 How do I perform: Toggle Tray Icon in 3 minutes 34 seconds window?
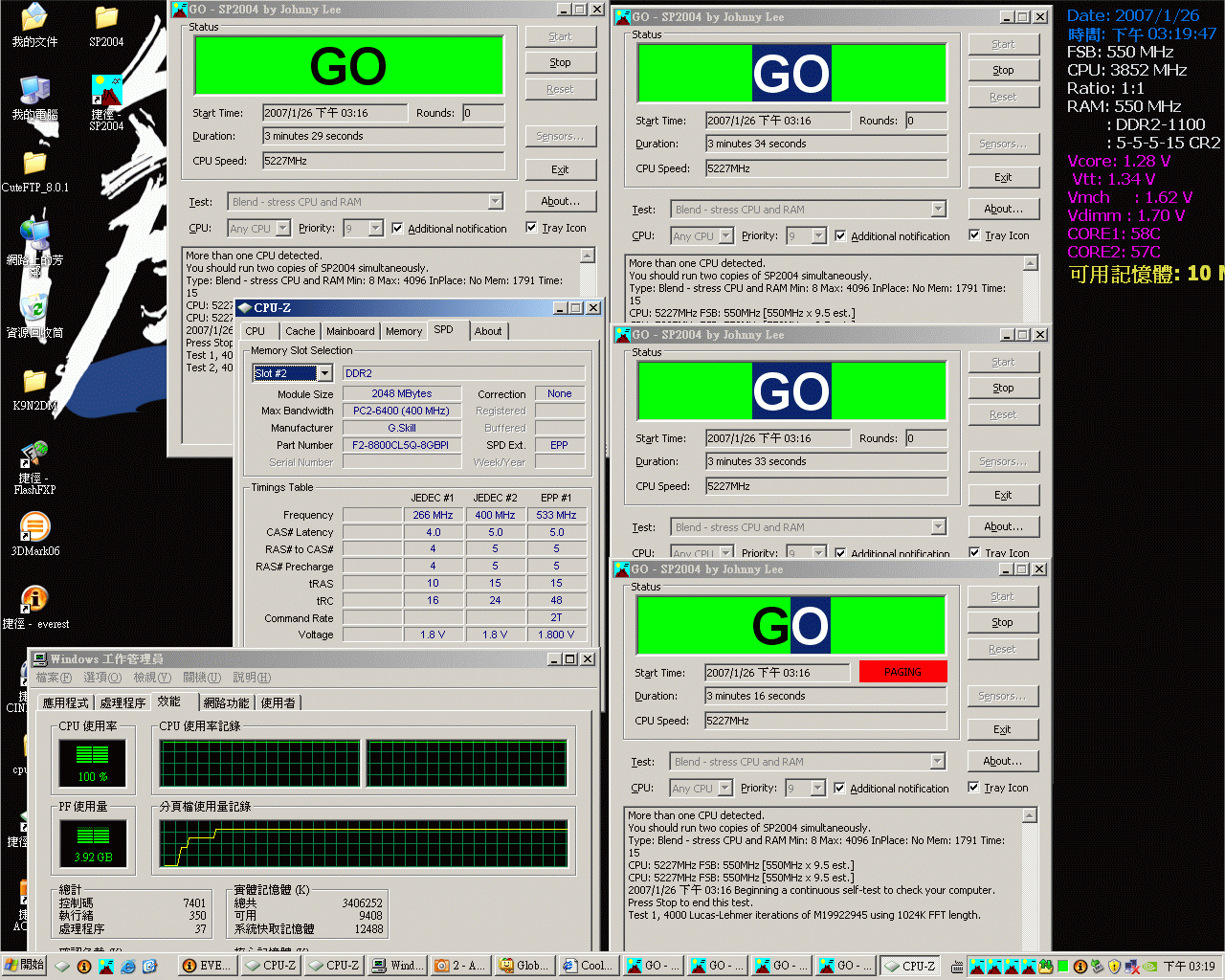click(974, 235)
